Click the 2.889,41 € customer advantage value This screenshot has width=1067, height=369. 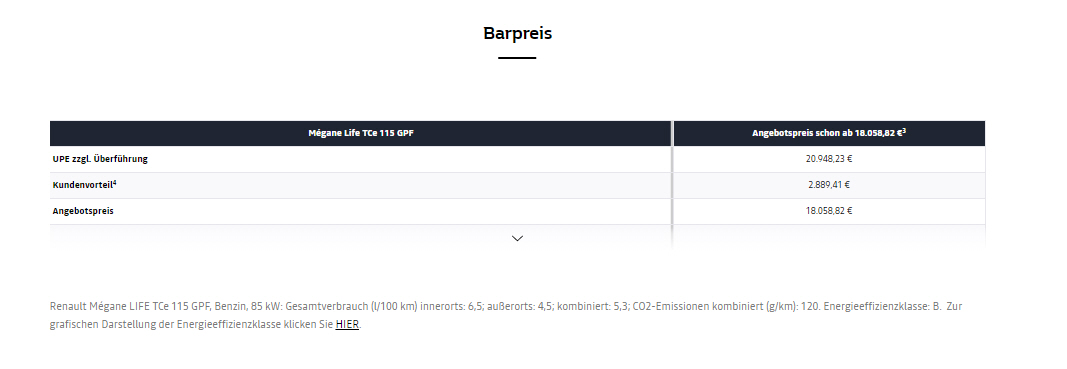point(829,185)
